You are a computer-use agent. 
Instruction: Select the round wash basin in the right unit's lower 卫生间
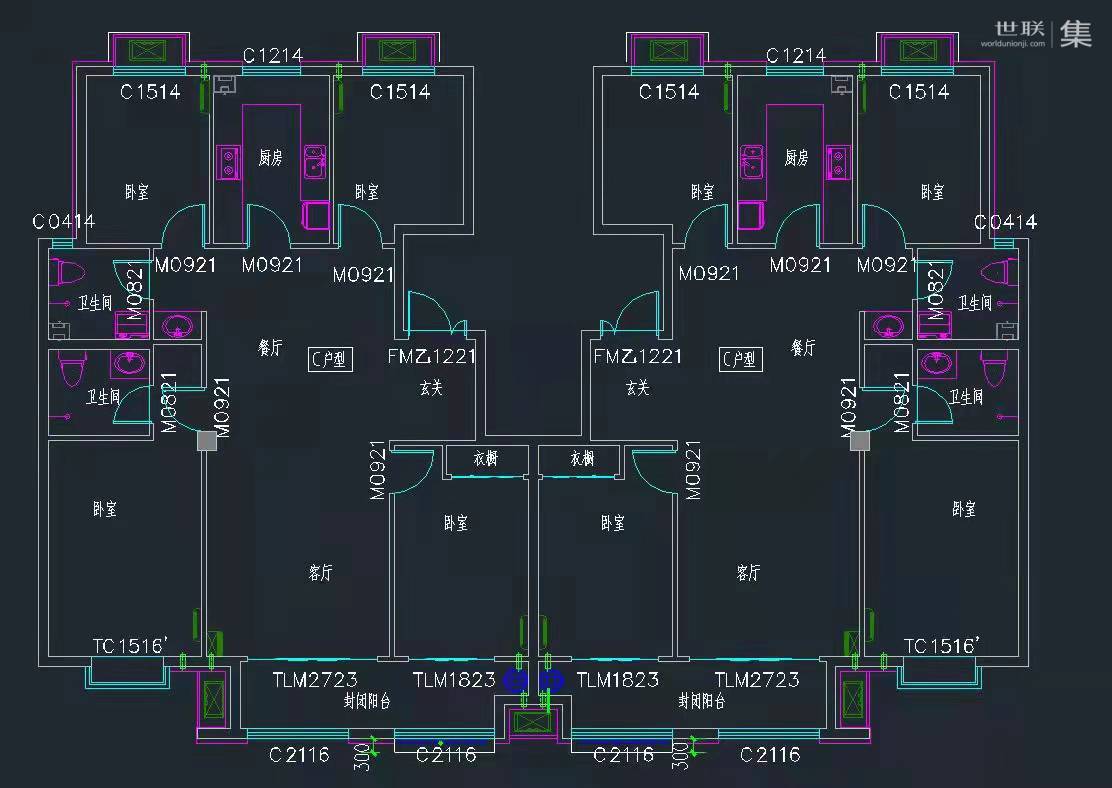pos(938,363)
